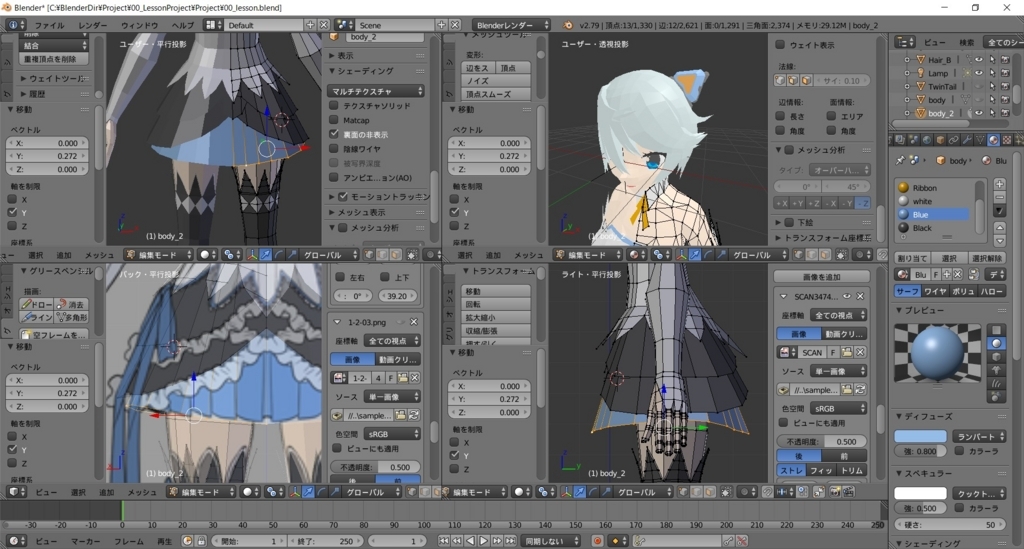The image size is (1024, 549).
Task: Toggle Hair_B visibility eye in outliner
Action: click(978, 59)
